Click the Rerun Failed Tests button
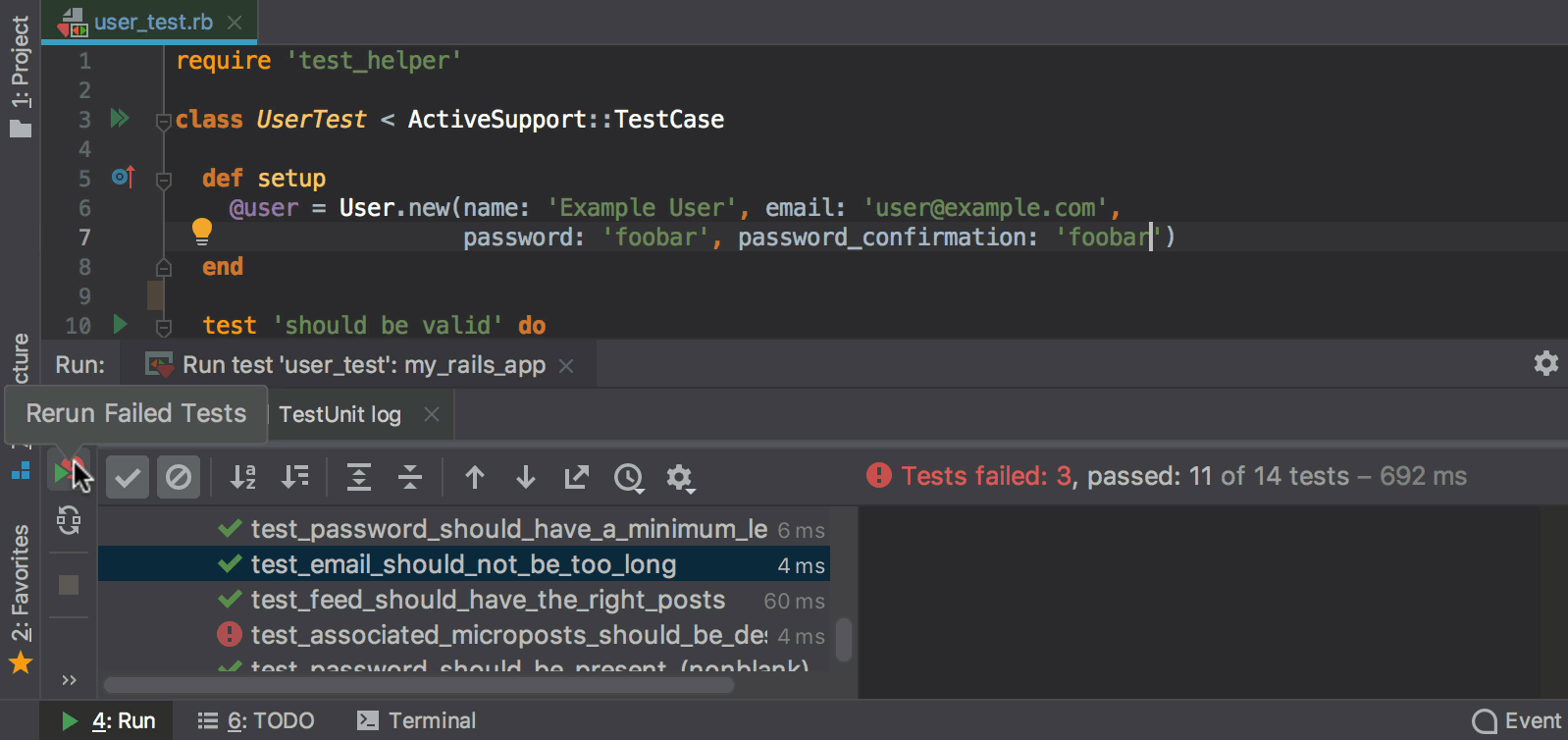This screenshot has height=740, width=1568. [x=67, y=473]
